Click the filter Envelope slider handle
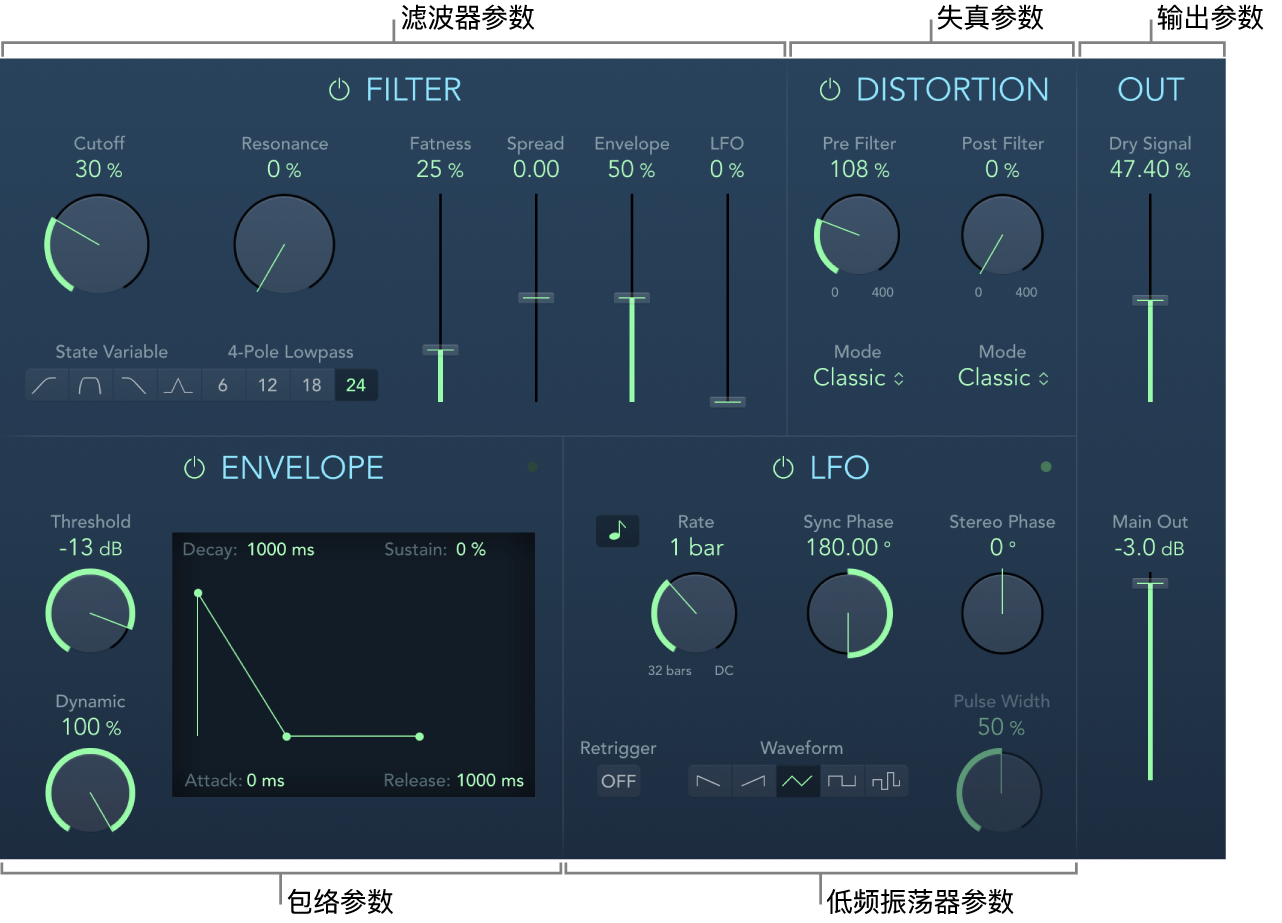Viewport: 1282px width, 923px height. pos(631,297)
